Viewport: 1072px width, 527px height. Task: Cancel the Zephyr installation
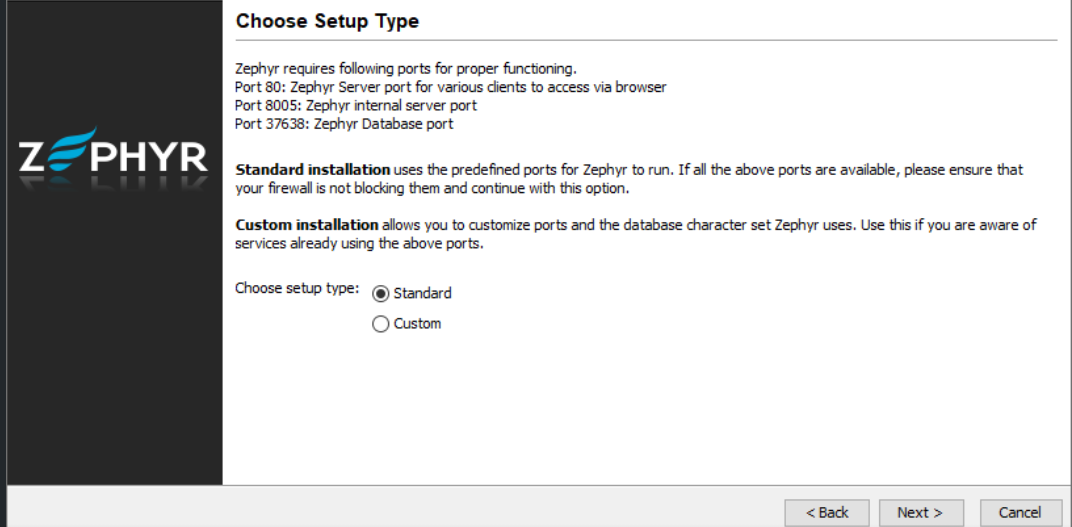click(1019, 513)
